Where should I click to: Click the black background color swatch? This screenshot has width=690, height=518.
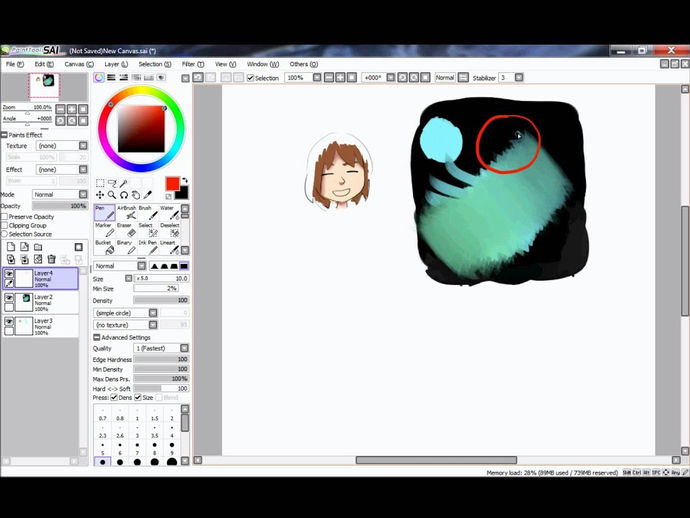coord(183,194)
